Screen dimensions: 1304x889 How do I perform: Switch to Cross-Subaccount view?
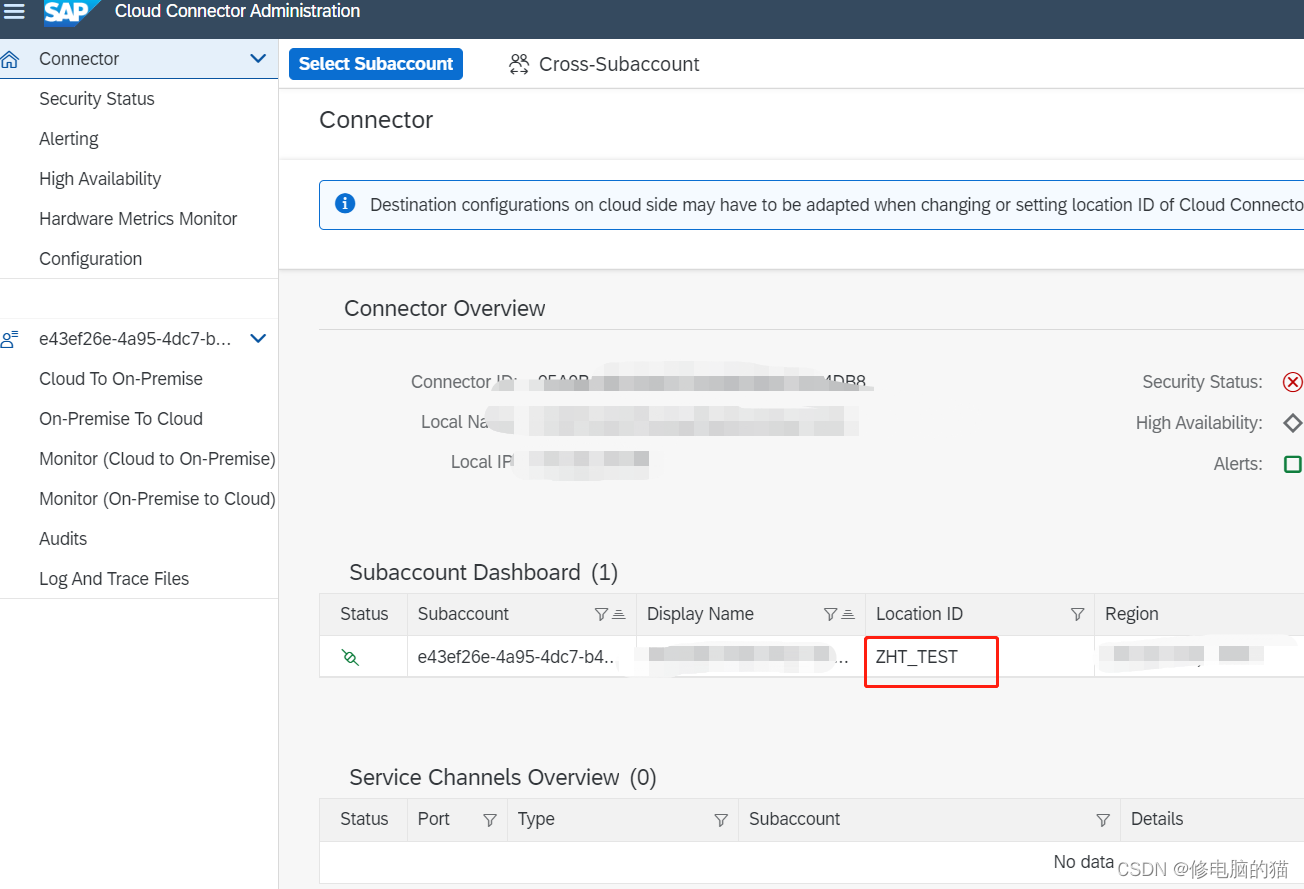[x=603, y=64]
